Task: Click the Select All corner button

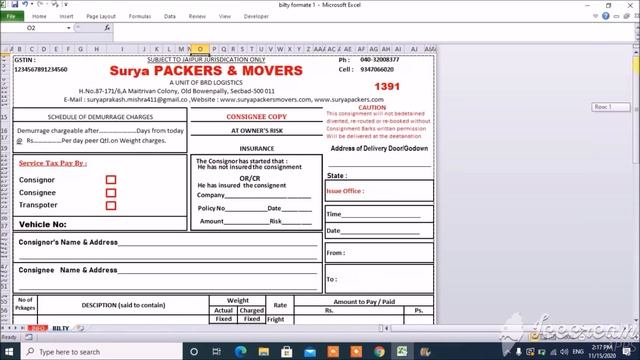Action: (6, 49)
